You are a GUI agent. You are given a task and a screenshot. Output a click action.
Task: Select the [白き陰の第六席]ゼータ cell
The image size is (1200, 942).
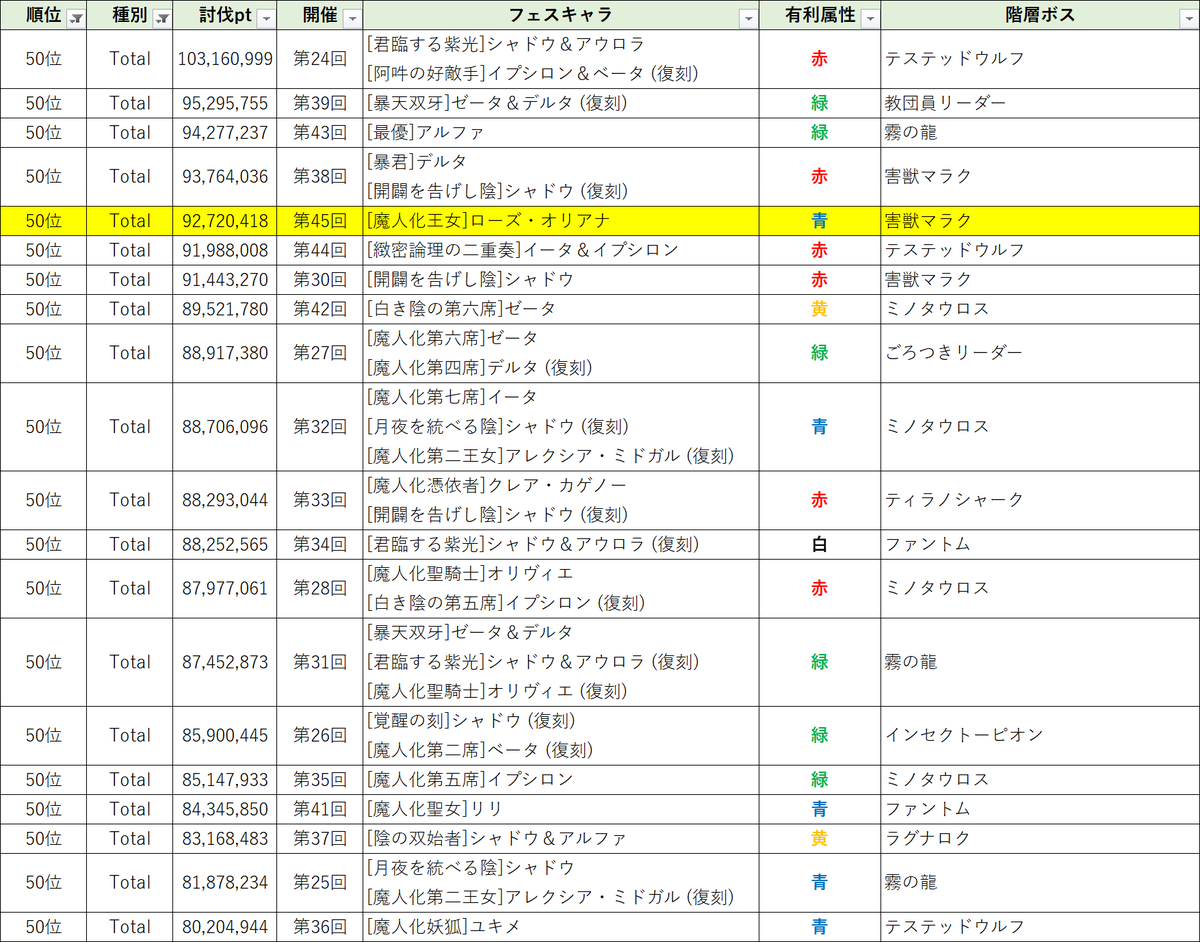561,308
